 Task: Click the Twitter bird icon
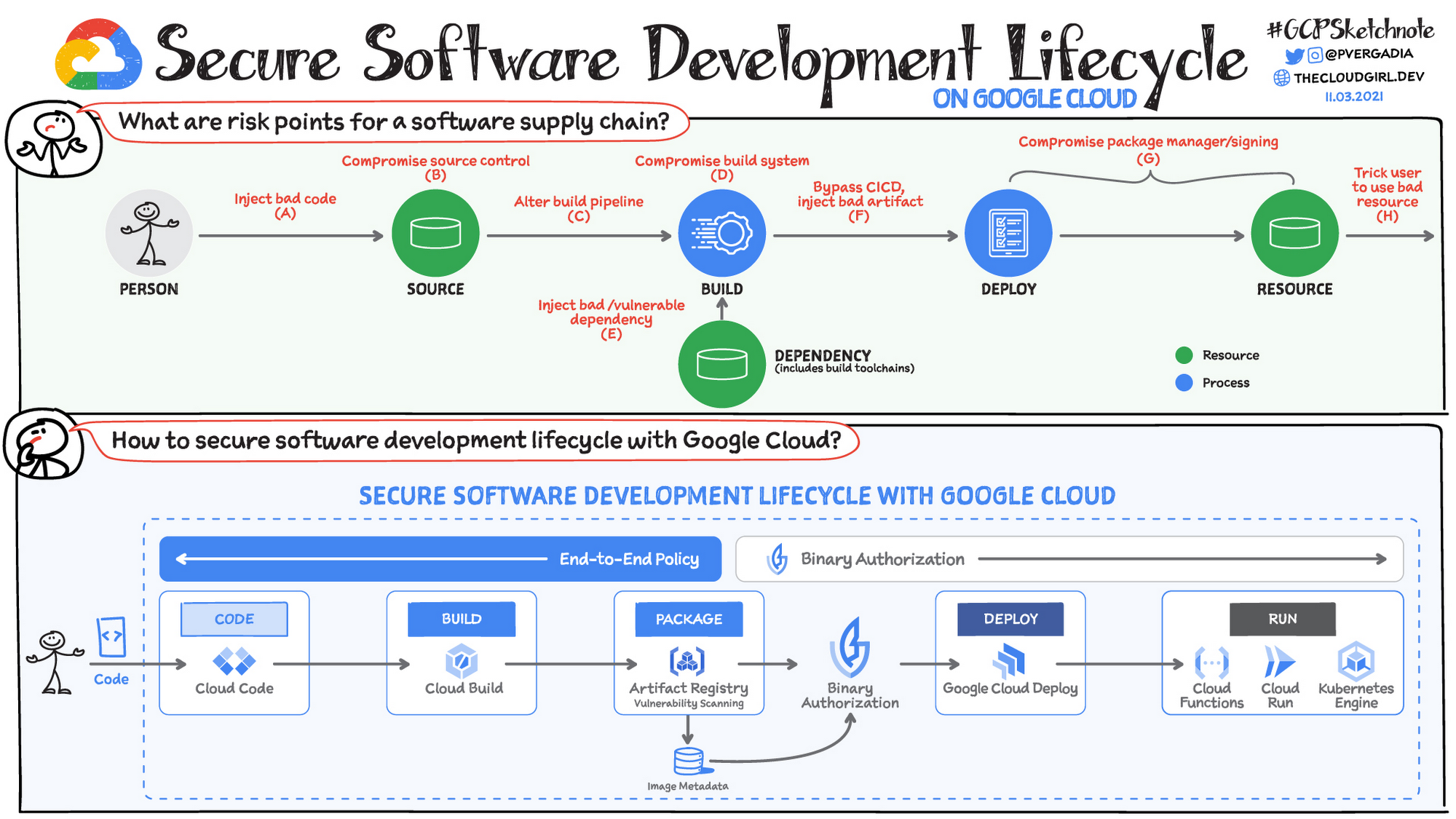pos(1294,56)
